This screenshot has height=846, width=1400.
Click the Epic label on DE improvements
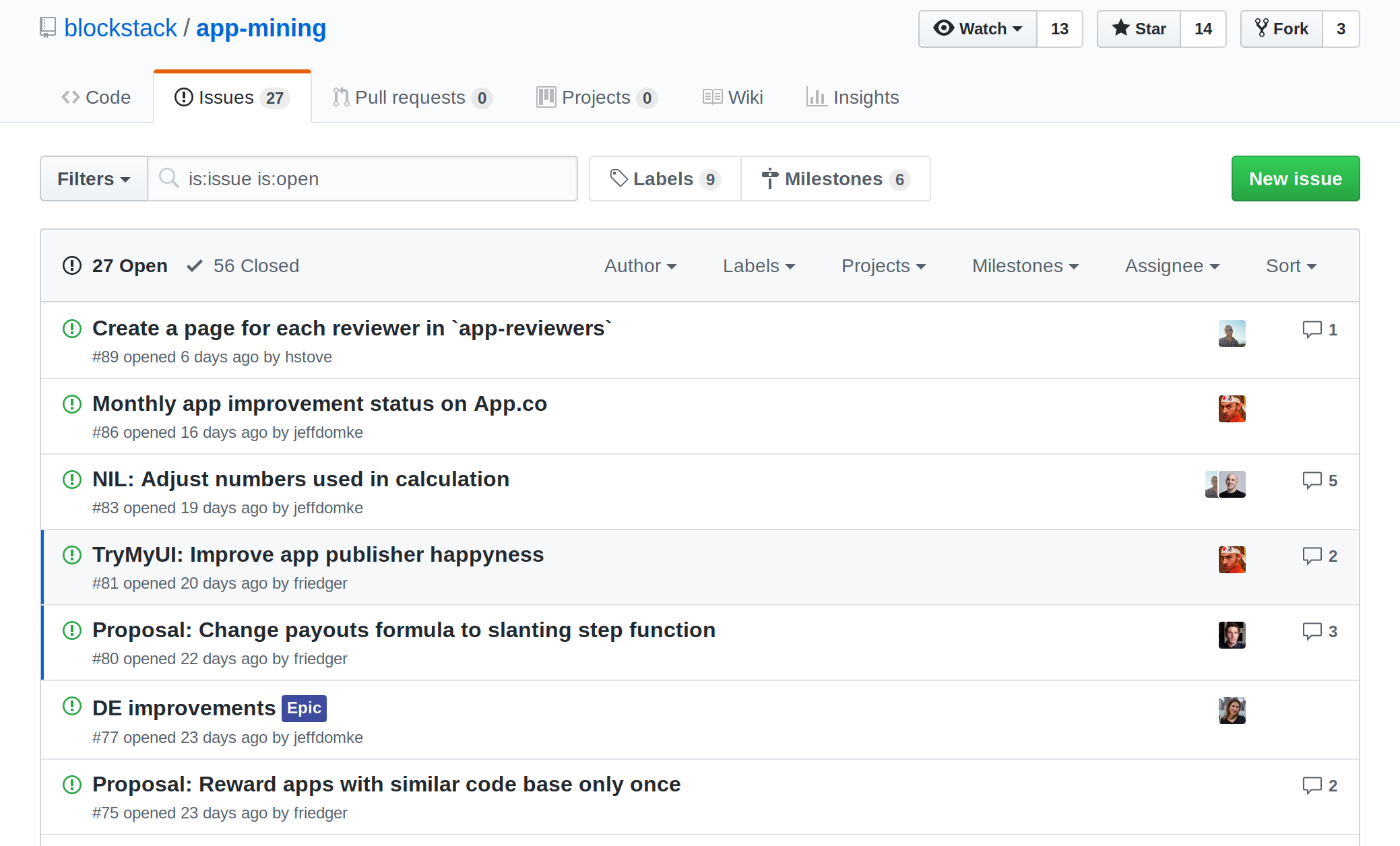coord(304,709)
